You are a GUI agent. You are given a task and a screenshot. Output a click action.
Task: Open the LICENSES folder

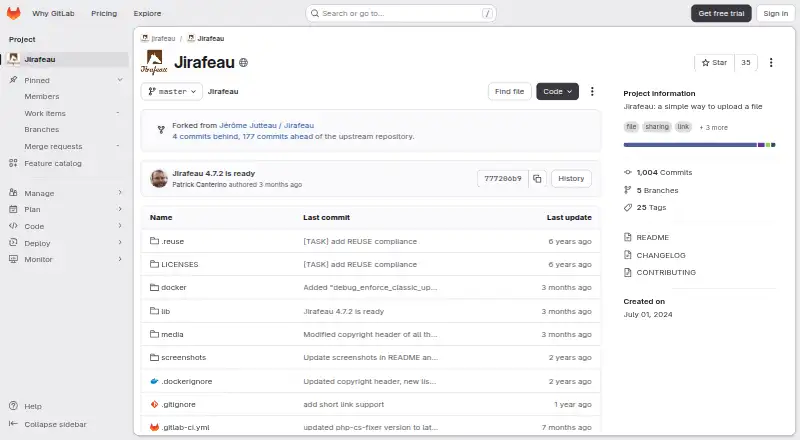point(180,264)
